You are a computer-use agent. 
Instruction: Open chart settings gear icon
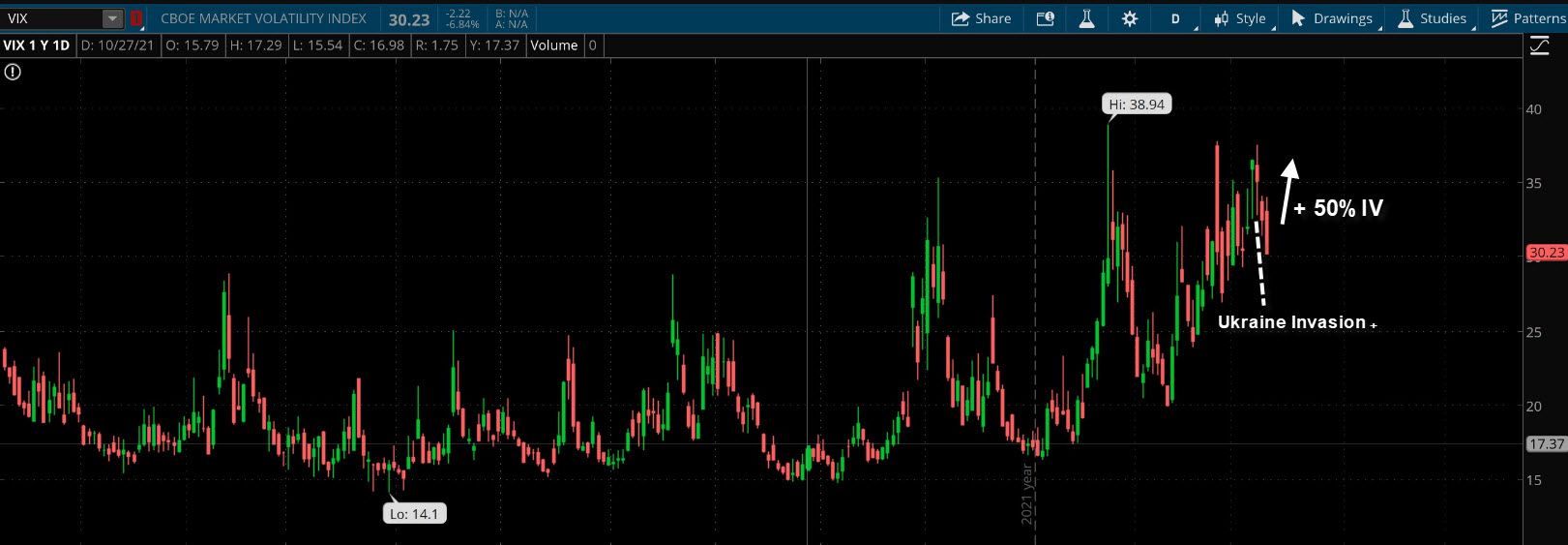click(1130, 18)
